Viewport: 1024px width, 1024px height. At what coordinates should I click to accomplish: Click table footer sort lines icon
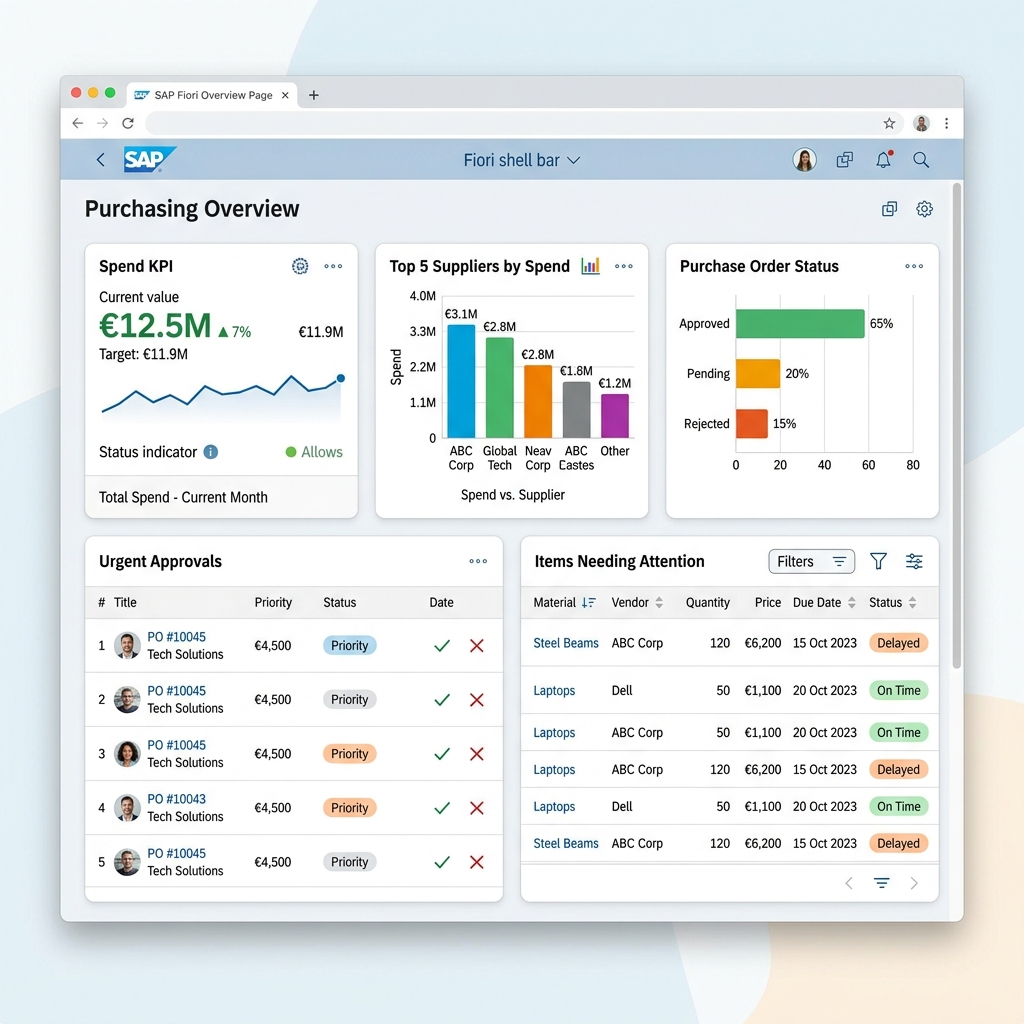tap(882, 884)
